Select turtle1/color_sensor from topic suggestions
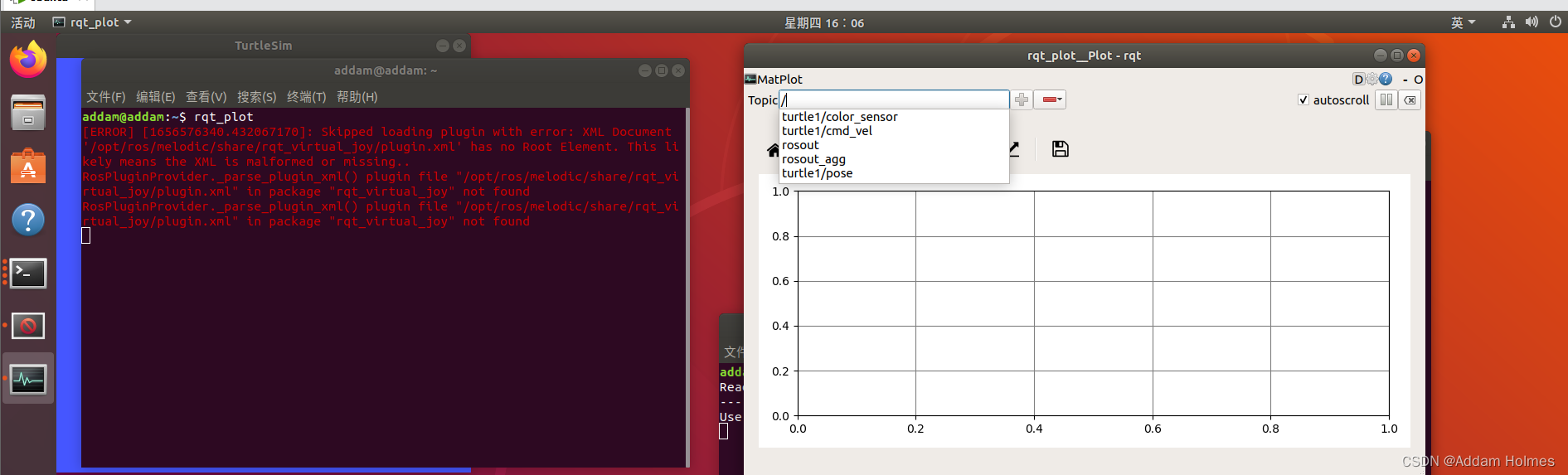This screenshot has height=475, width=1568. click(x=839, y=117)
